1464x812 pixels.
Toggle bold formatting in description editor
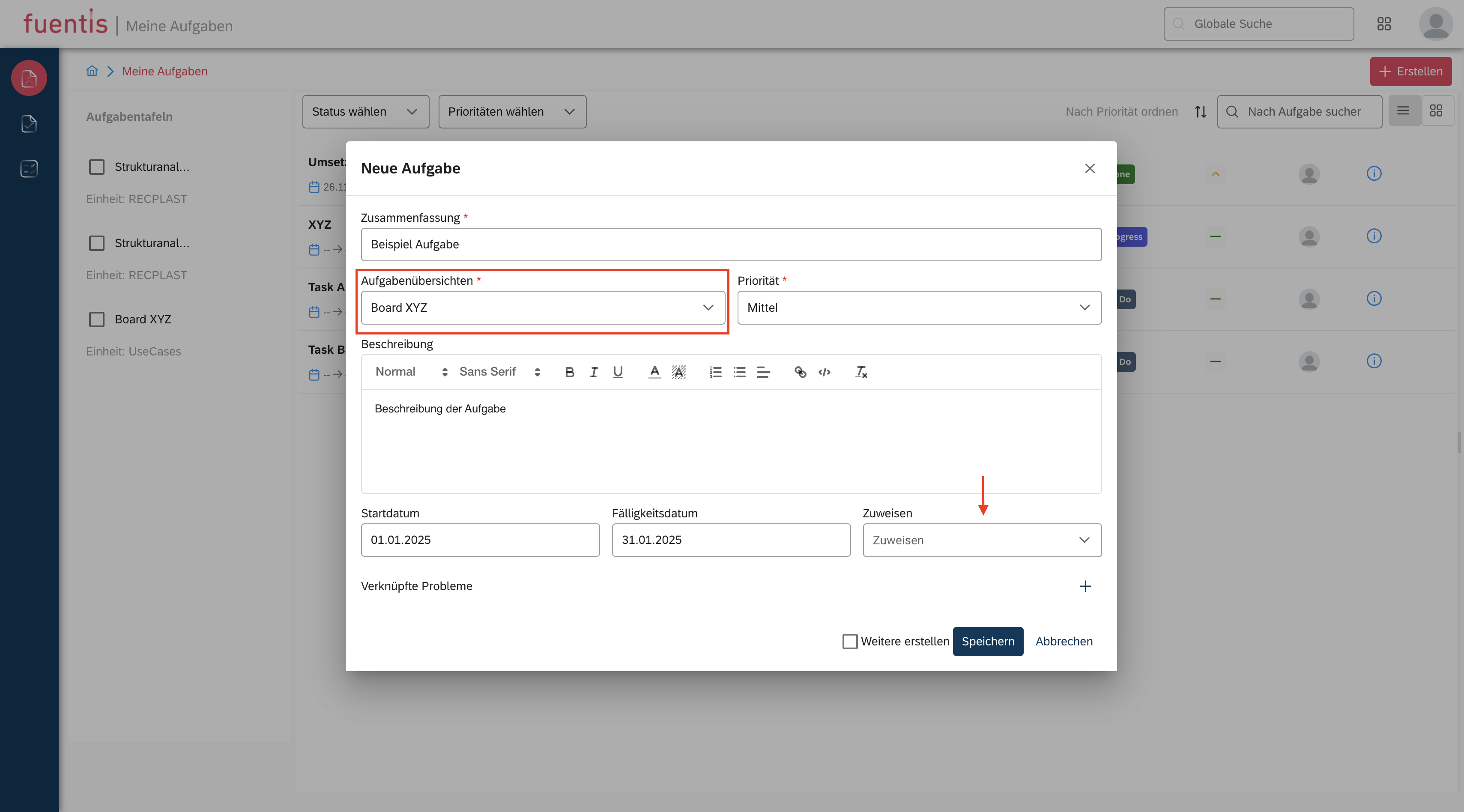tap(570, 372)
